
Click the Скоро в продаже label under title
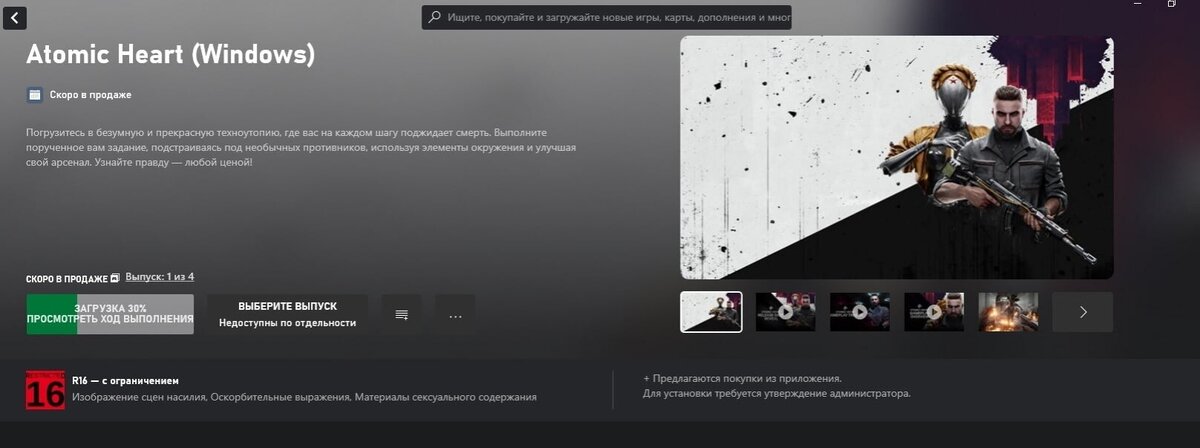[90, 95]
